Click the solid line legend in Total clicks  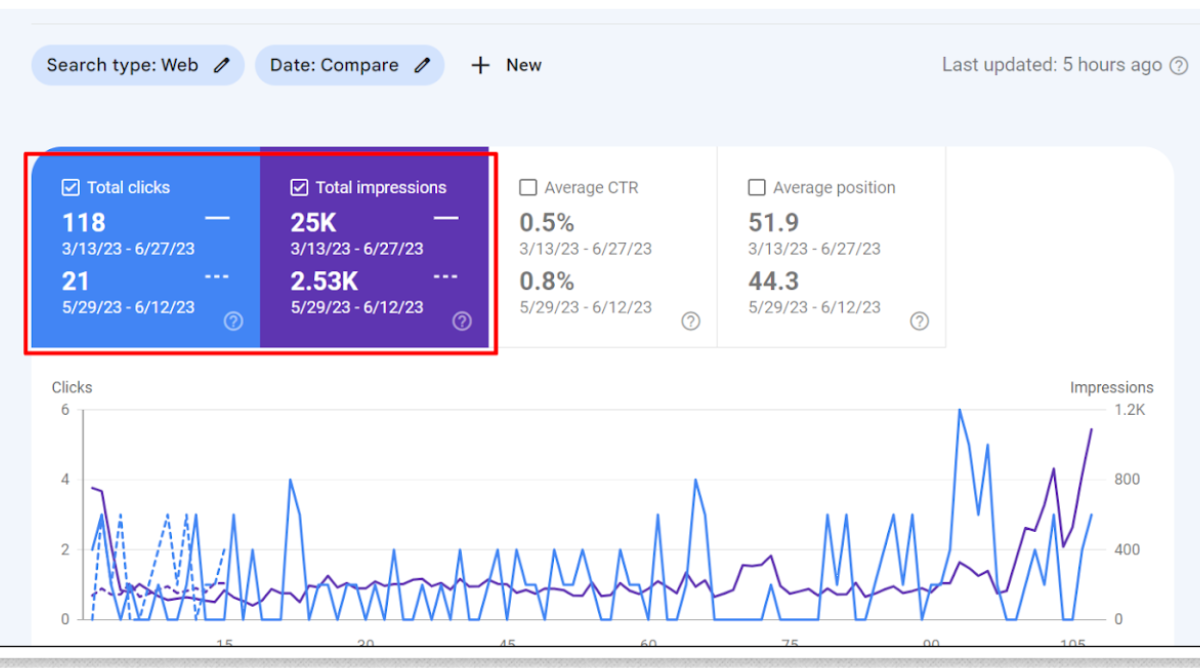pos(217,217)
